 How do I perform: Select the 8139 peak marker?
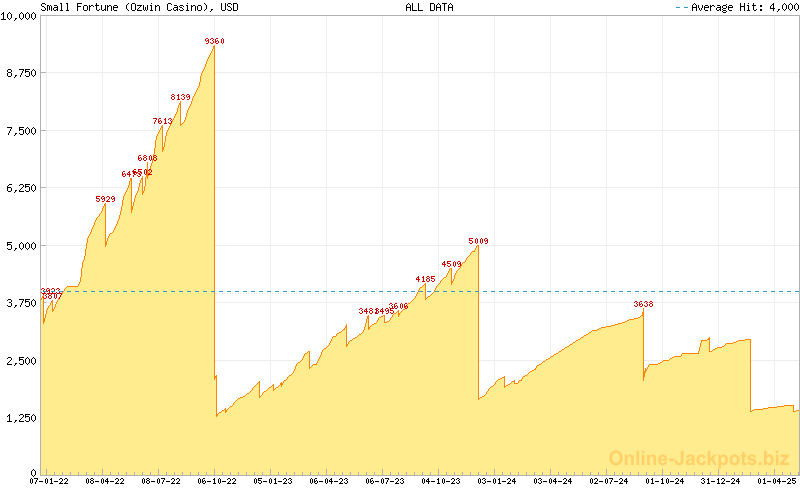pos(181,97)
